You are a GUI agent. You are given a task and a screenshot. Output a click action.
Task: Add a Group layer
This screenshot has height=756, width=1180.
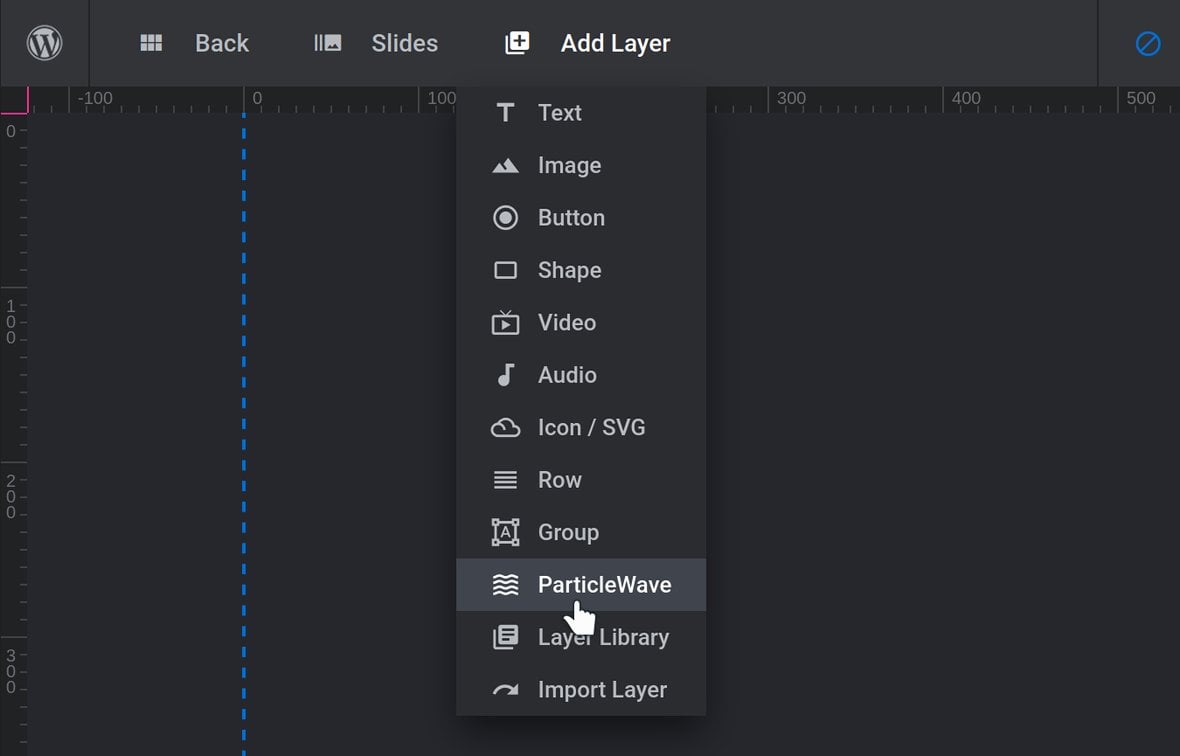click(x=581, y=533)
